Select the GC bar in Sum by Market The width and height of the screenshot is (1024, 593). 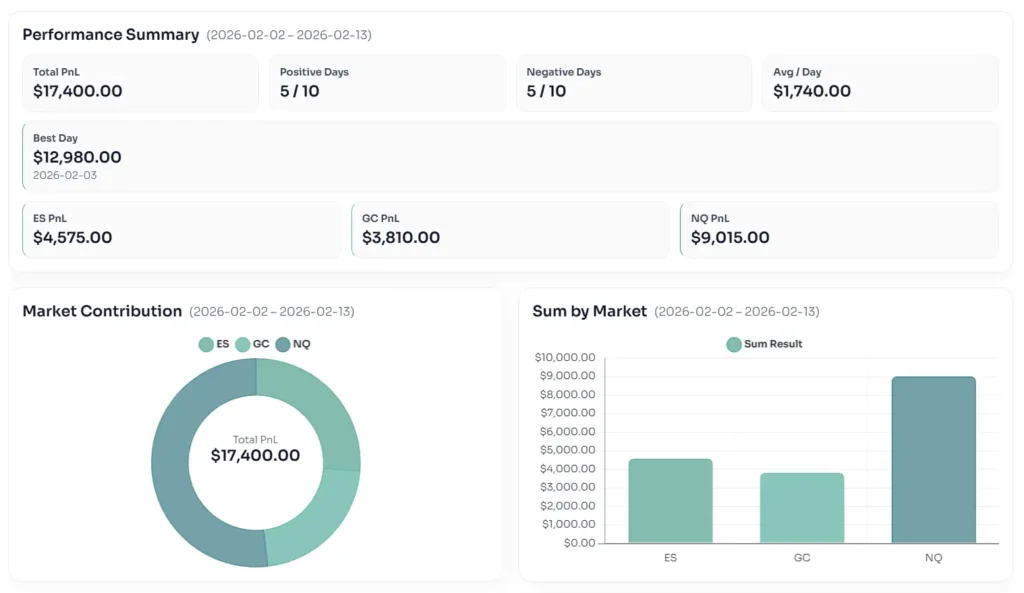[x=802, y=508]
